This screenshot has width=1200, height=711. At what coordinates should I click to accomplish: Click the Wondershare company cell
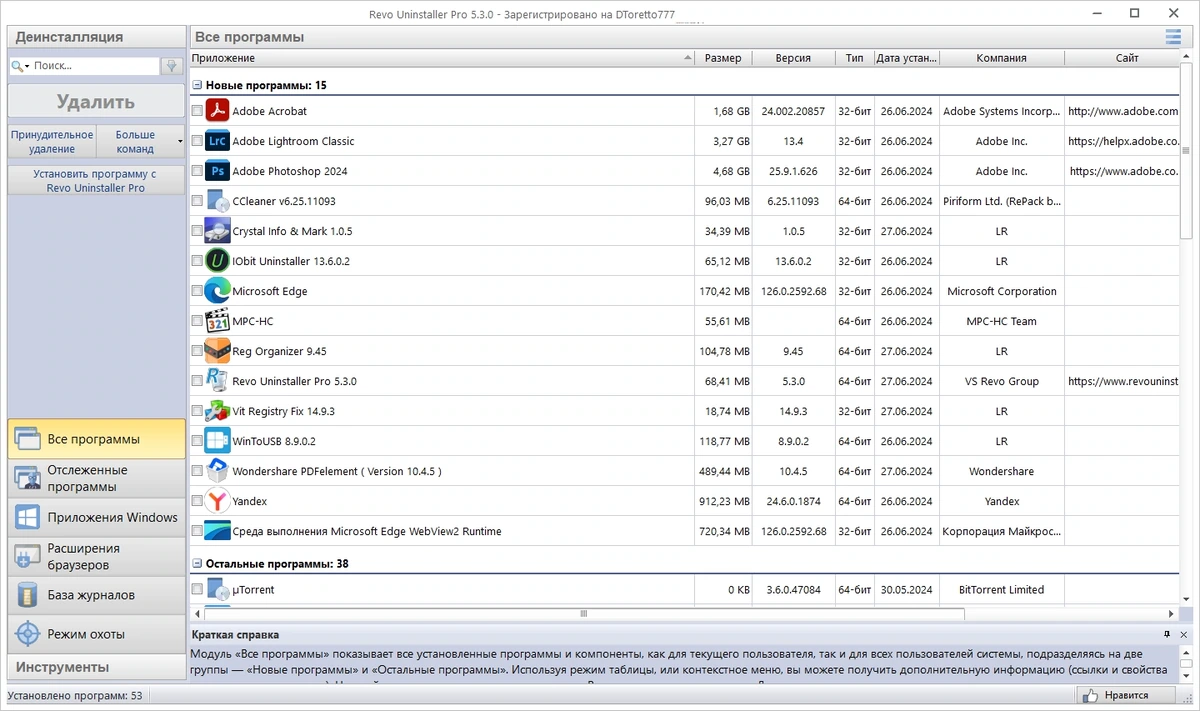tap(1001, 471)
